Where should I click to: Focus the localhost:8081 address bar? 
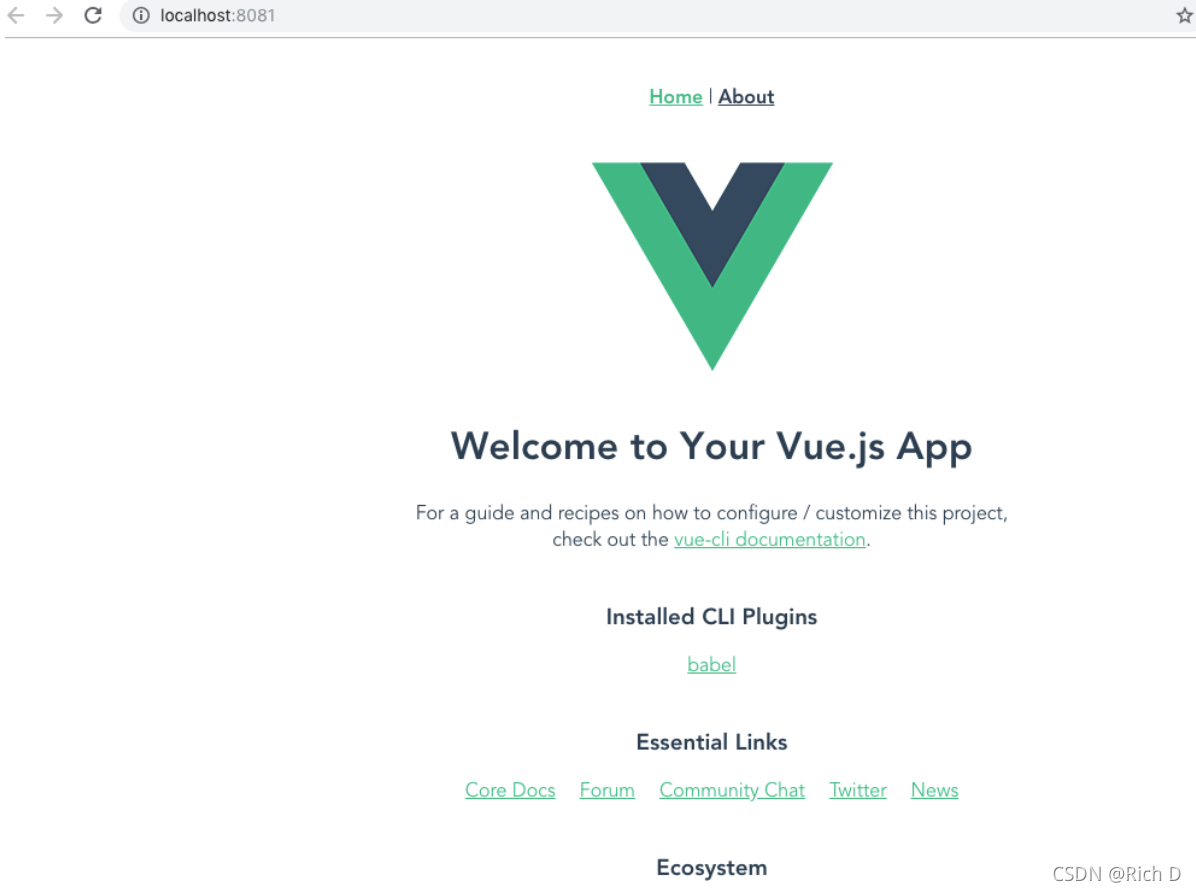click(x=648, y=15)
